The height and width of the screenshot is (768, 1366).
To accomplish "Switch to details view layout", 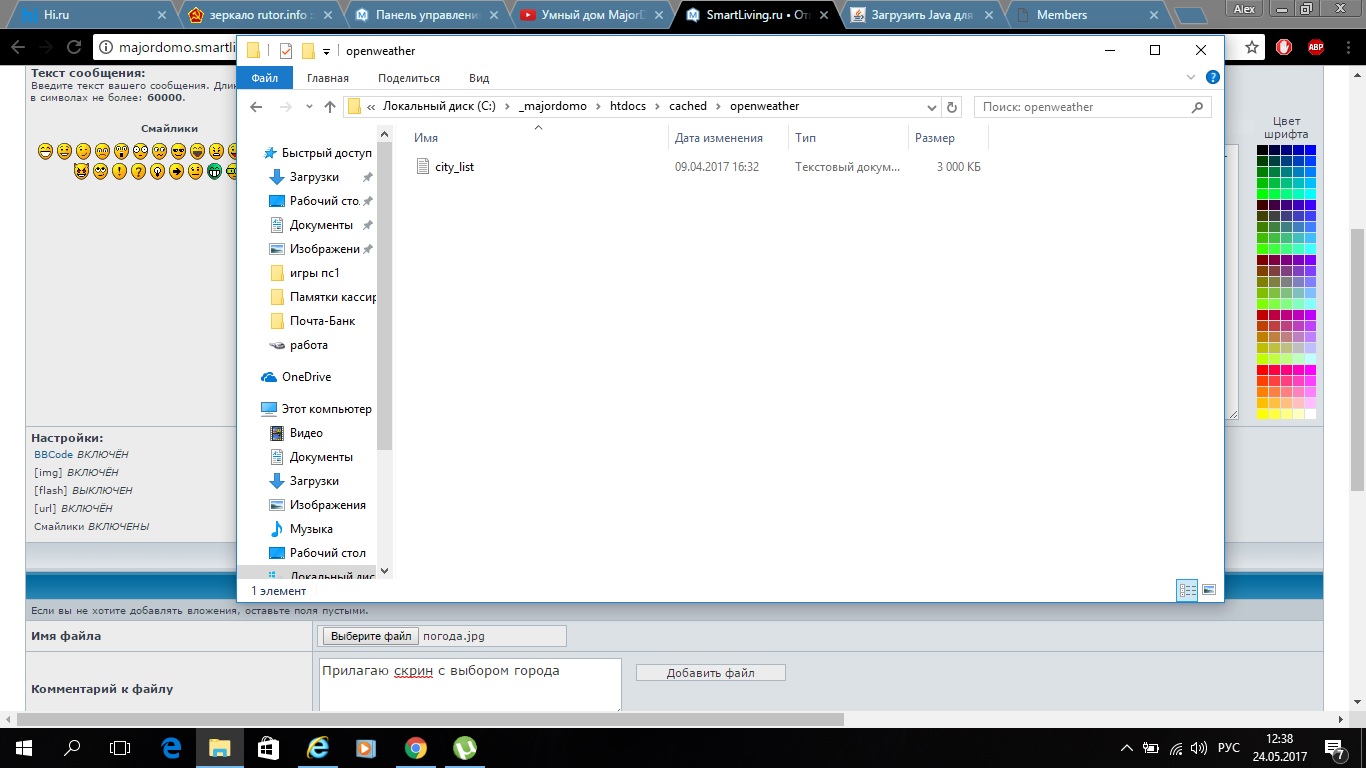I will point(1188,591).
